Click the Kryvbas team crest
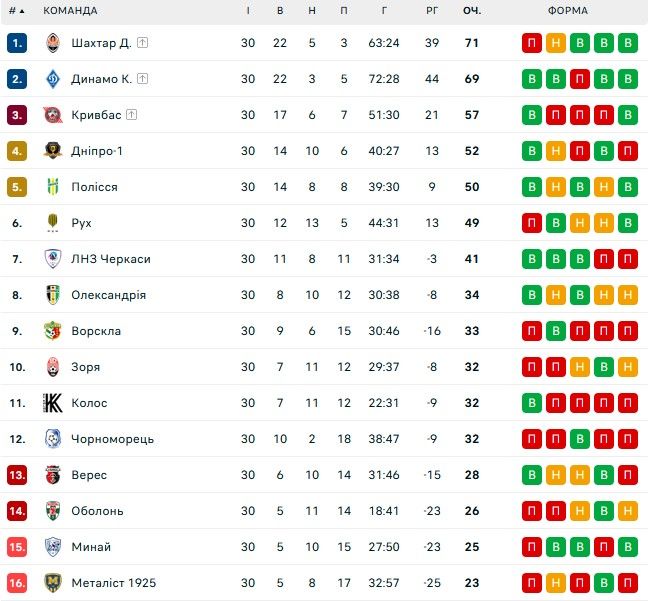Screen dimensions: 656x601 (53, 115)
